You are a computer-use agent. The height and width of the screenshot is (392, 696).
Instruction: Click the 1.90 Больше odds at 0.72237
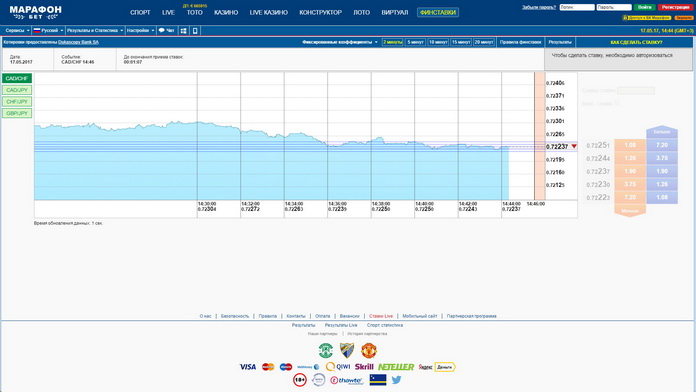pyautogui.click(x=662, y=171)
